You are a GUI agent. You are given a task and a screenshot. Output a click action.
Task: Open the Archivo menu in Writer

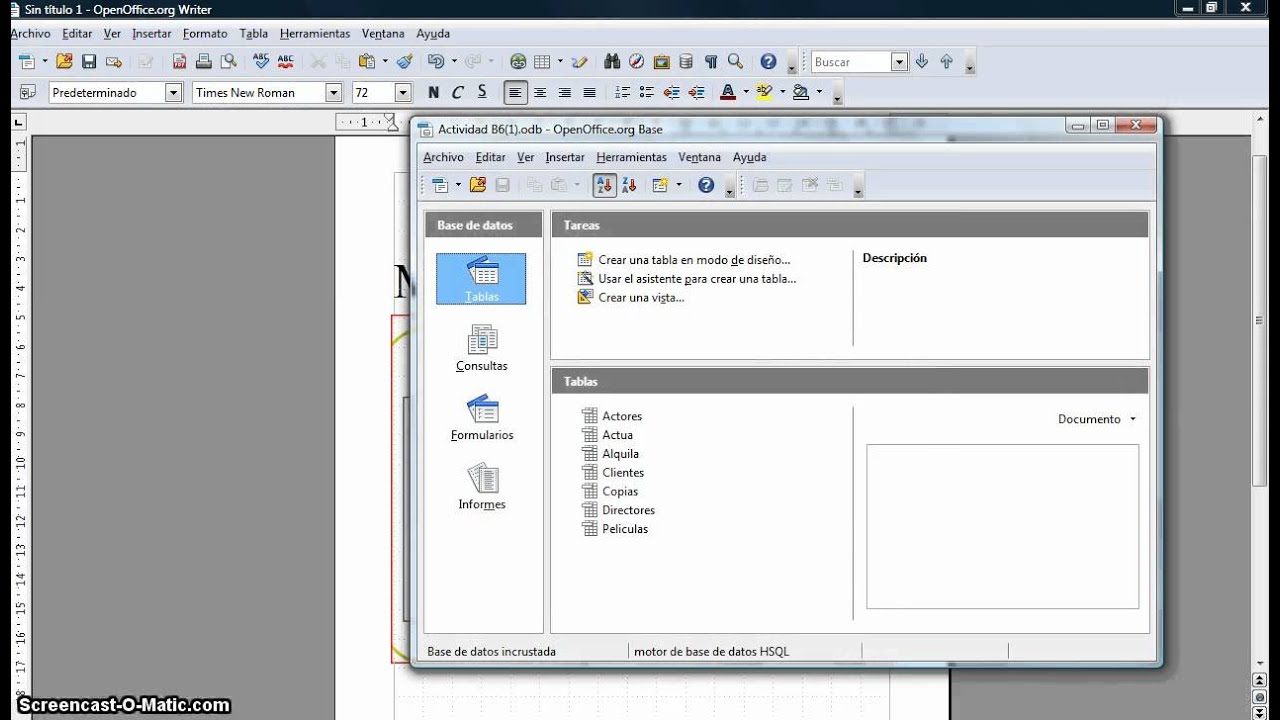point(30,33)
